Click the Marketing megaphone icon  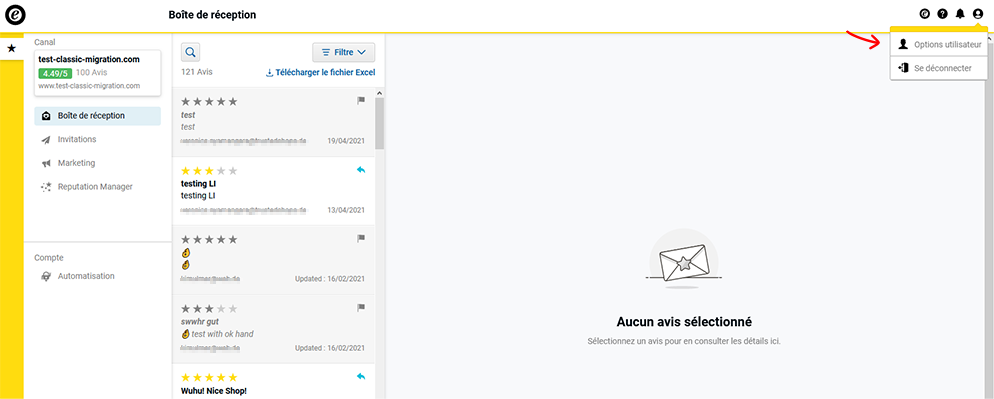[46, 164]
